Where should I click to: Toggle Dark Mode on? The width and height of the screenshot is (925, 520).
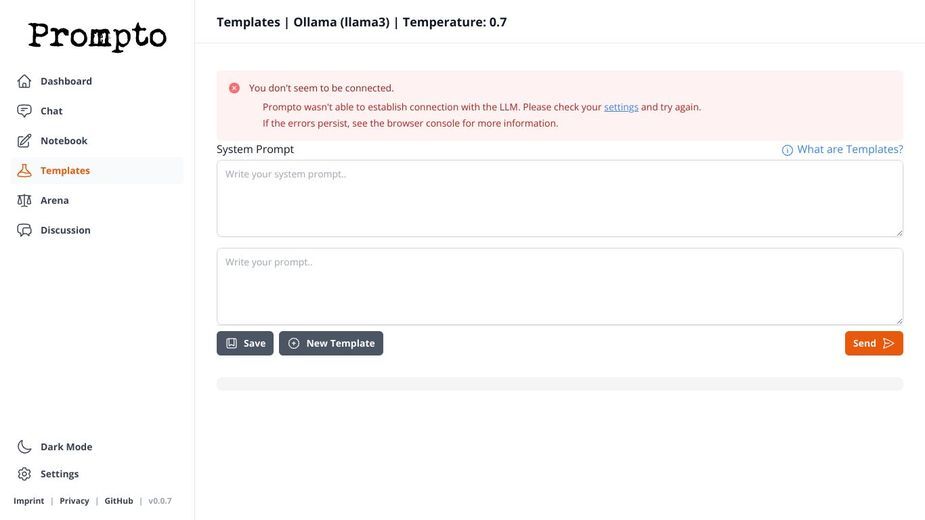click(x=54, y=447)
